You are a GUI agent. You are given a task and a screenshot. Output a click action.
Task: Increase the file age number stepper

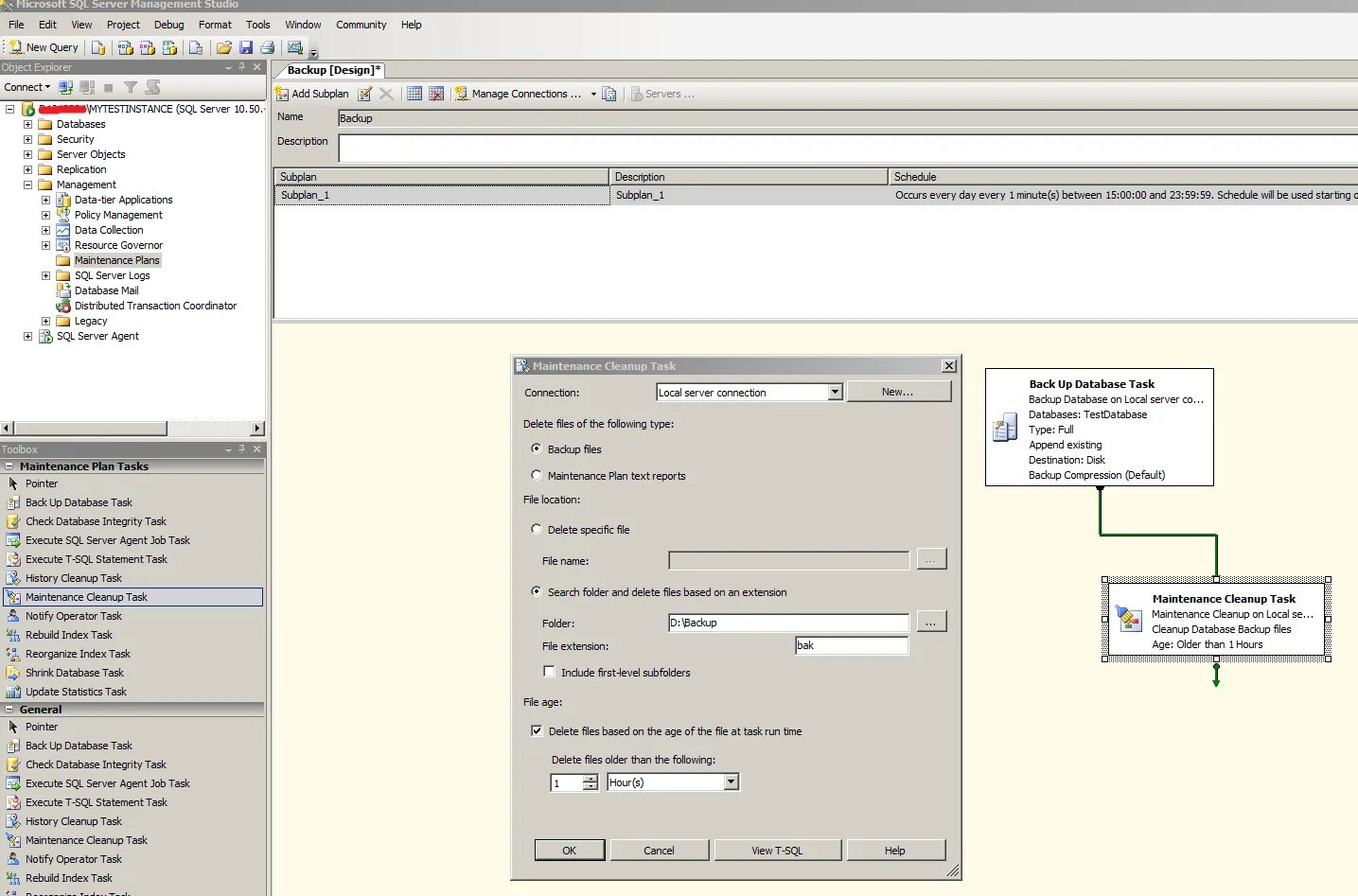pyautogui.click(x=591, y=779)
